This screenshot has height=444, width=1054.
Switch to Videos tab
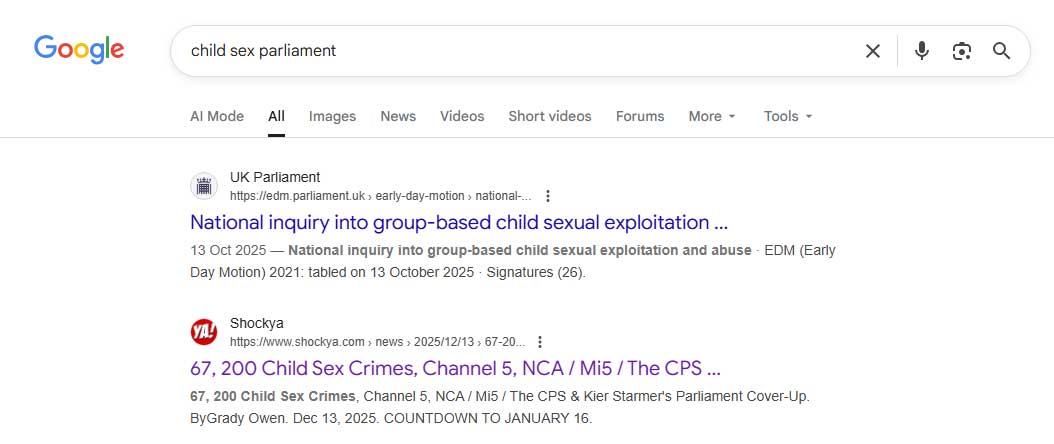pos(462,116)
